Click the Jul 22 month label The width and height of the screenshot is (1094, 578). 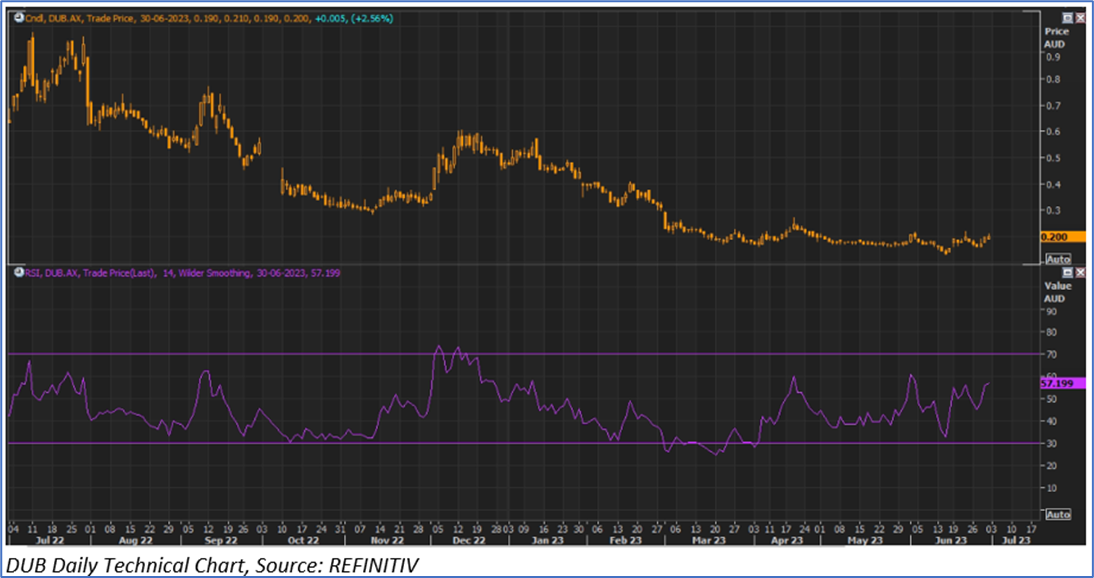click(43, 538)
